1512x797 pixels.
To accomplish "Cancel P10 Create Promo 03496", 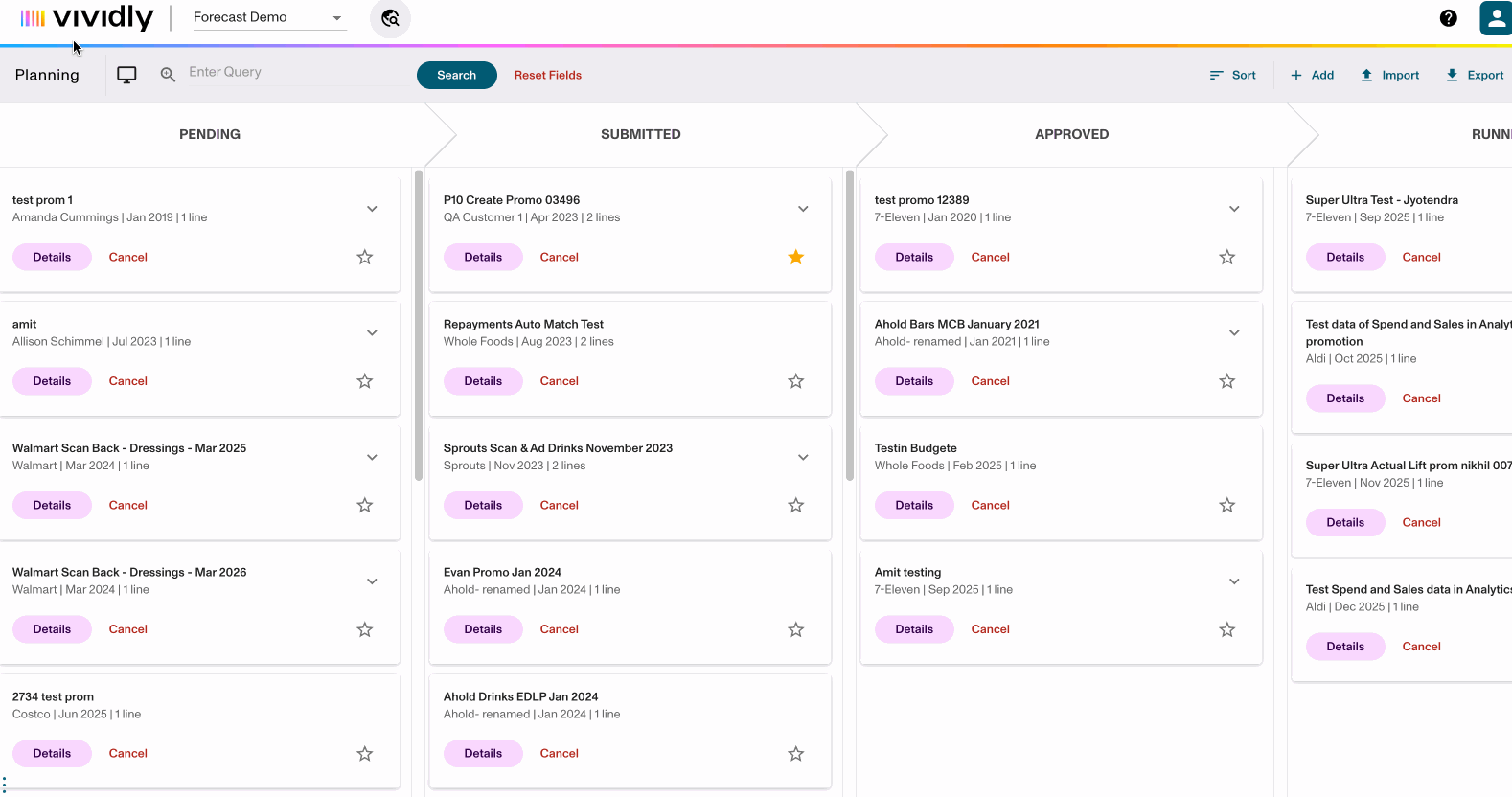I will pos(560,257).
